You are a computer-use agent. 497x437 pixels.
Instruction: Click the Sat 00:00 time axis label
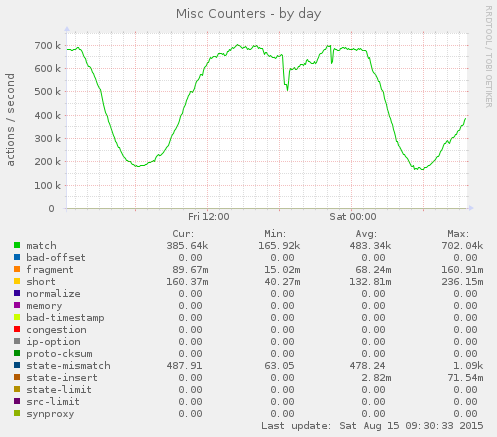pos(353,217)
